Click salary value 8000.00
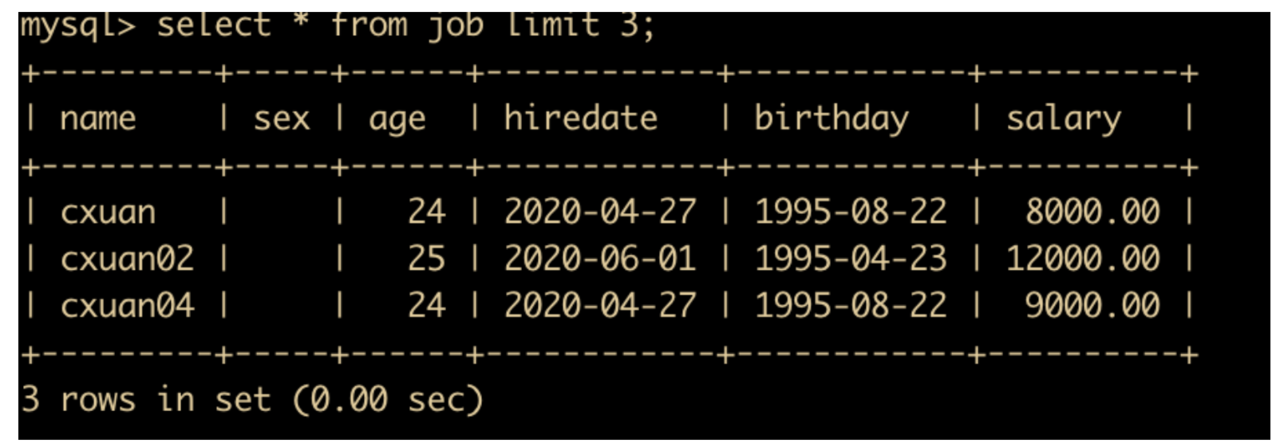This screenshot has width=1280, height=447. 1092,212
